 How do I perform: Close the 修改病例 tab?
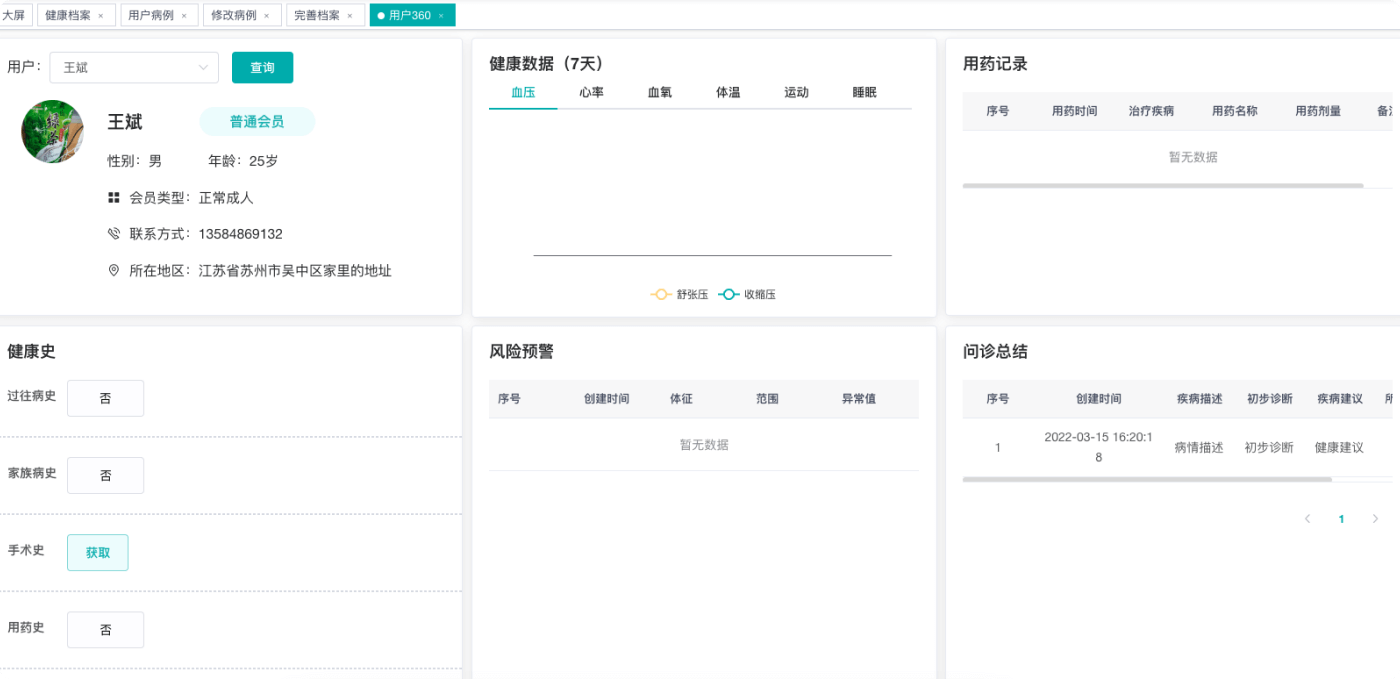266,16
